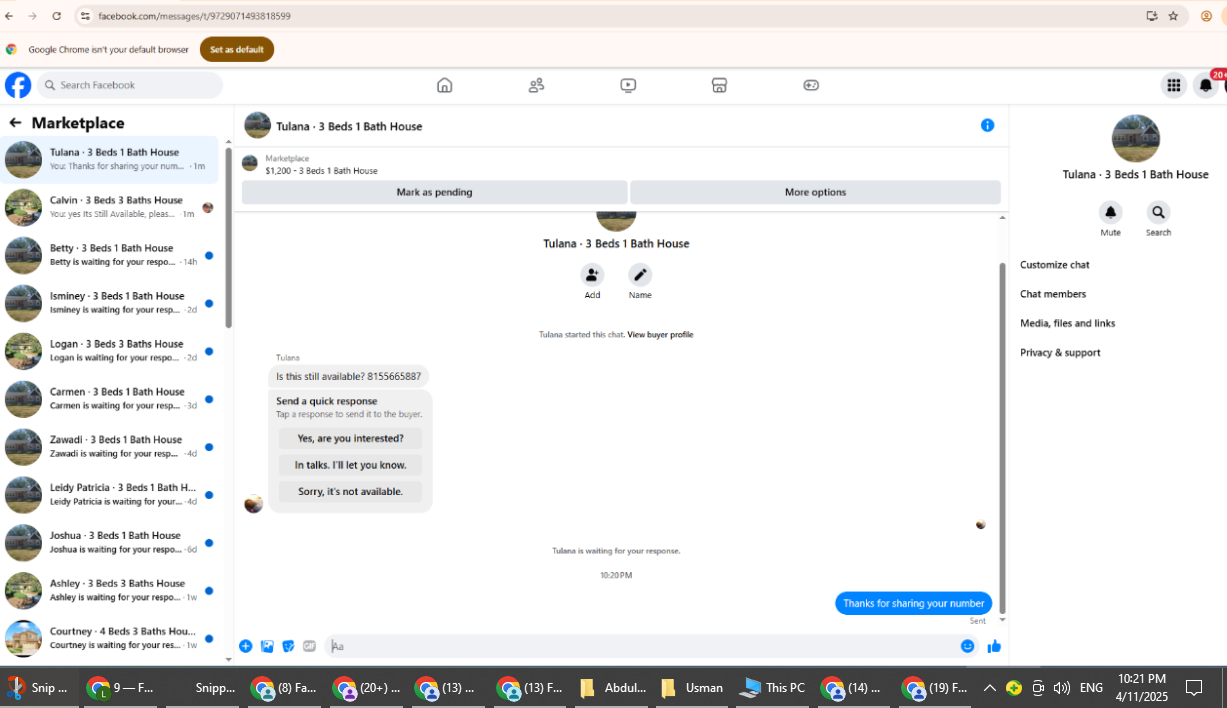This screenshot has height=708, width=1227.
Task: Send quick reply Sorry, it's not available.
Action: [350, 491]
